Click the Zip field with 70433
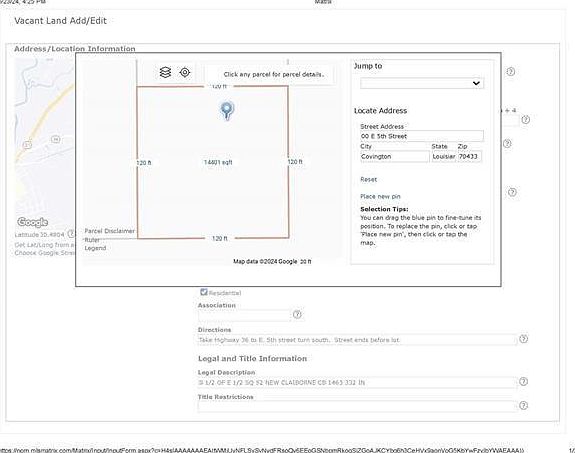Image resolution: width=575 pixels, height=453 pixels. (469, 157)
